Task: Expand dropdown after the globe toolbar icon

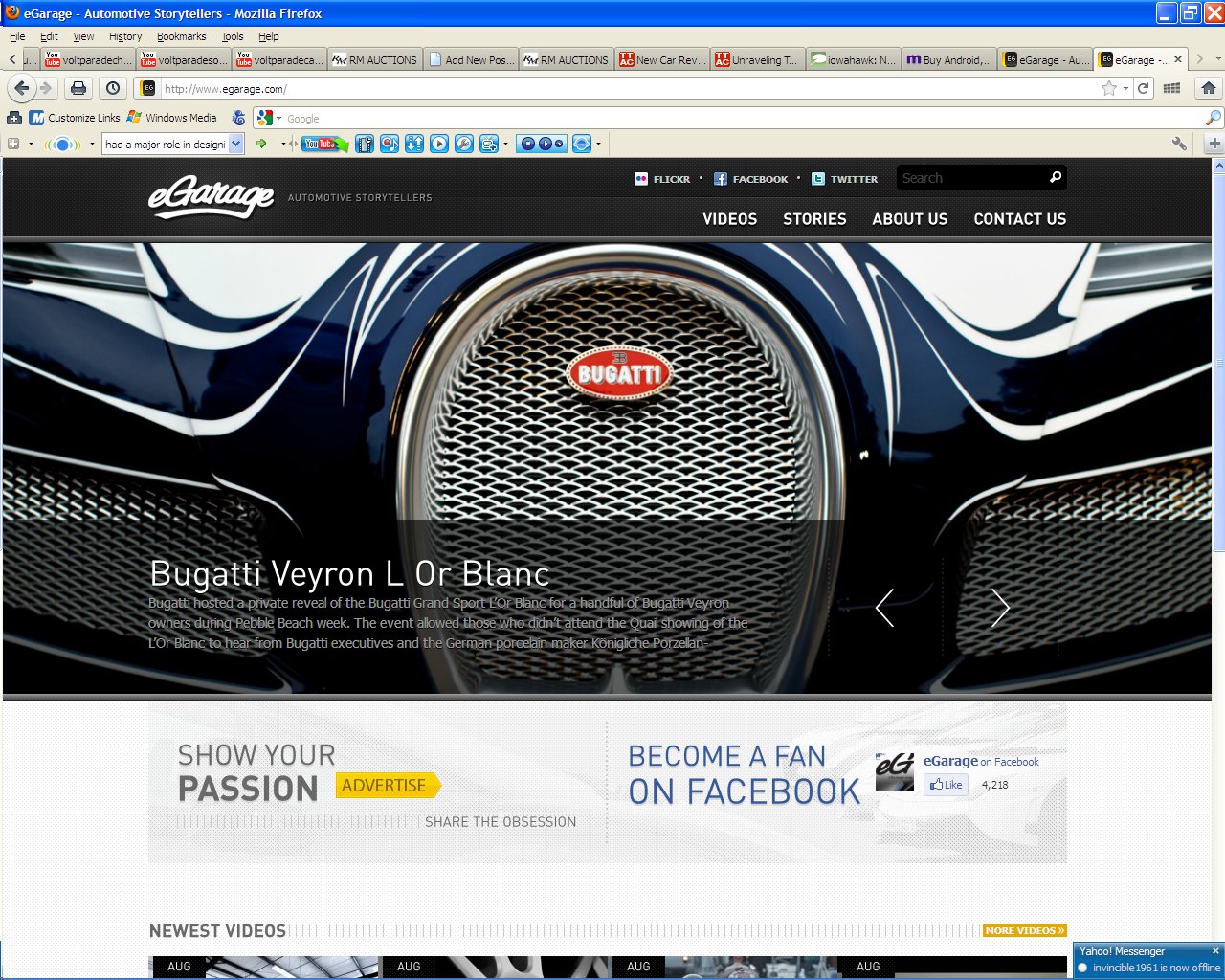Action: tap(598, 145)
